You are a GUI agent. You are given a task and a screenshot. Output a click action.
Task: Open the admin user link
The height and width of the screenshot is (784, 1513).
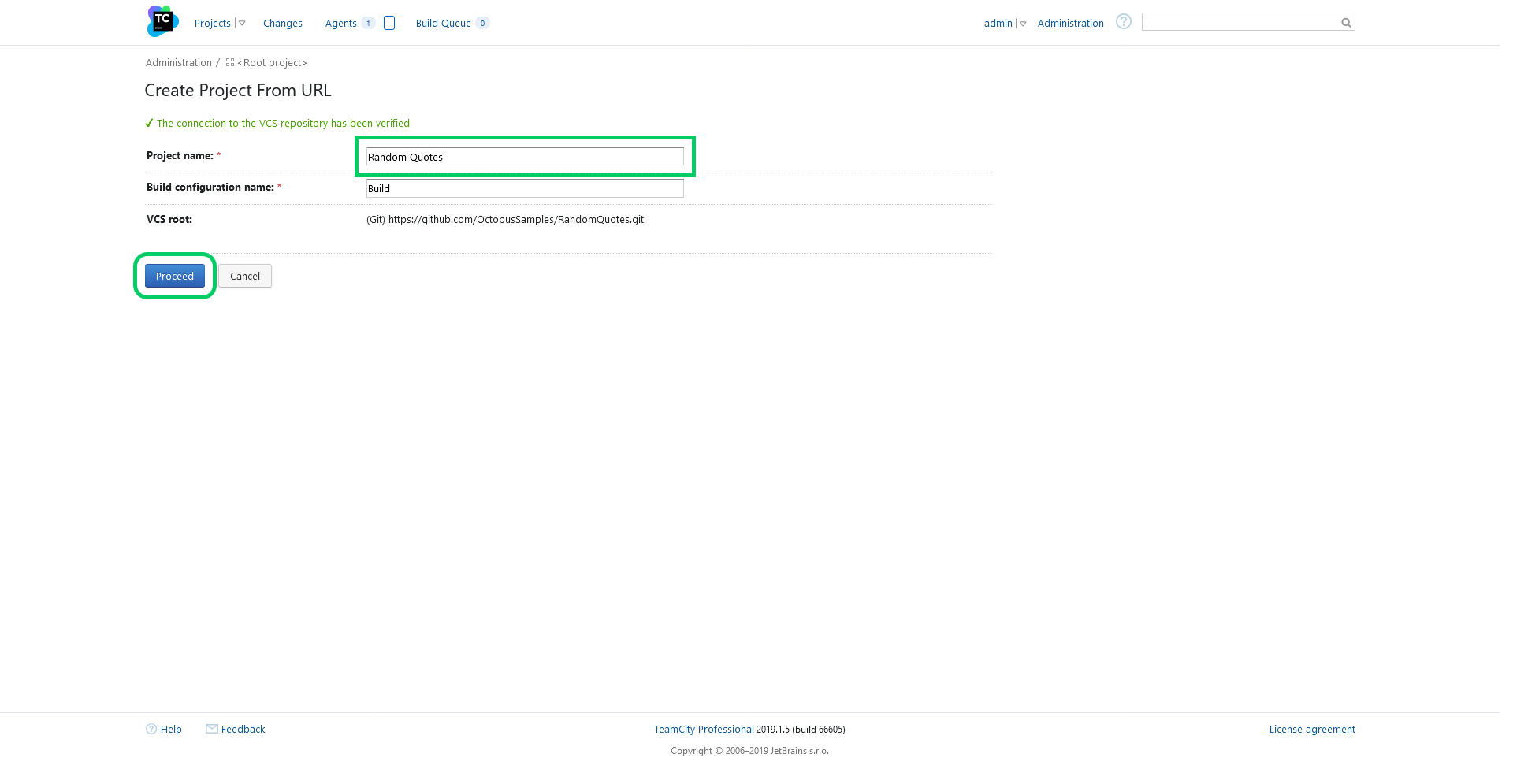click(x=998, y=24)
